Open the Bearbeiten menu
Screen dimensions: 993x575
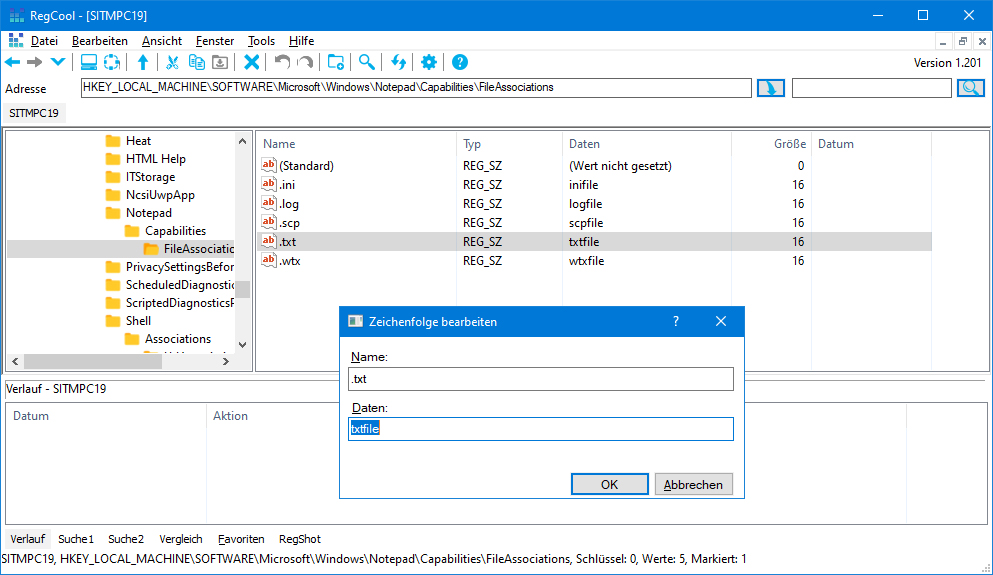(x=99, y=41)
